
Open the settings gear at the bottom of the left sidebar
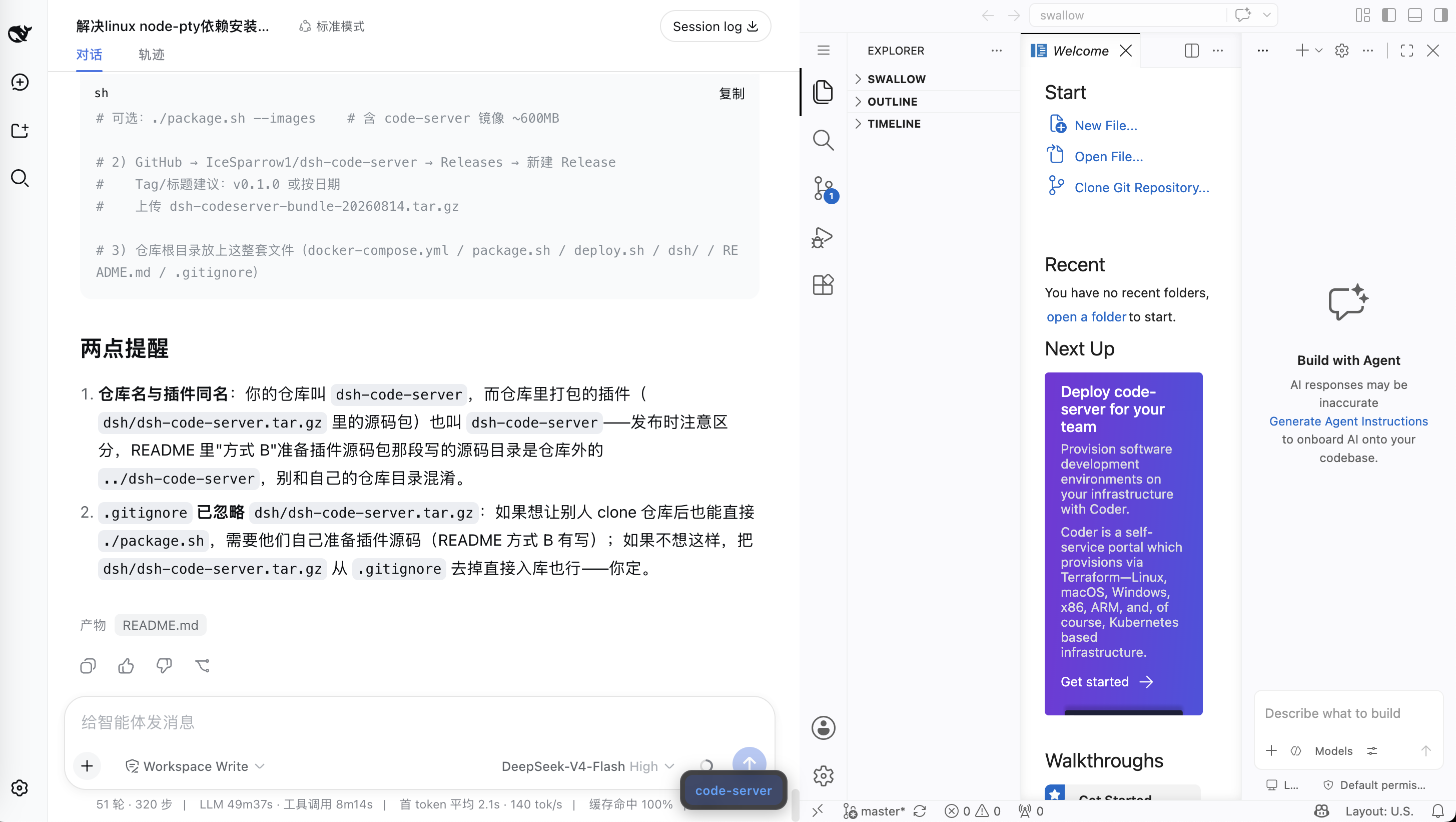(x=20, y=787)
